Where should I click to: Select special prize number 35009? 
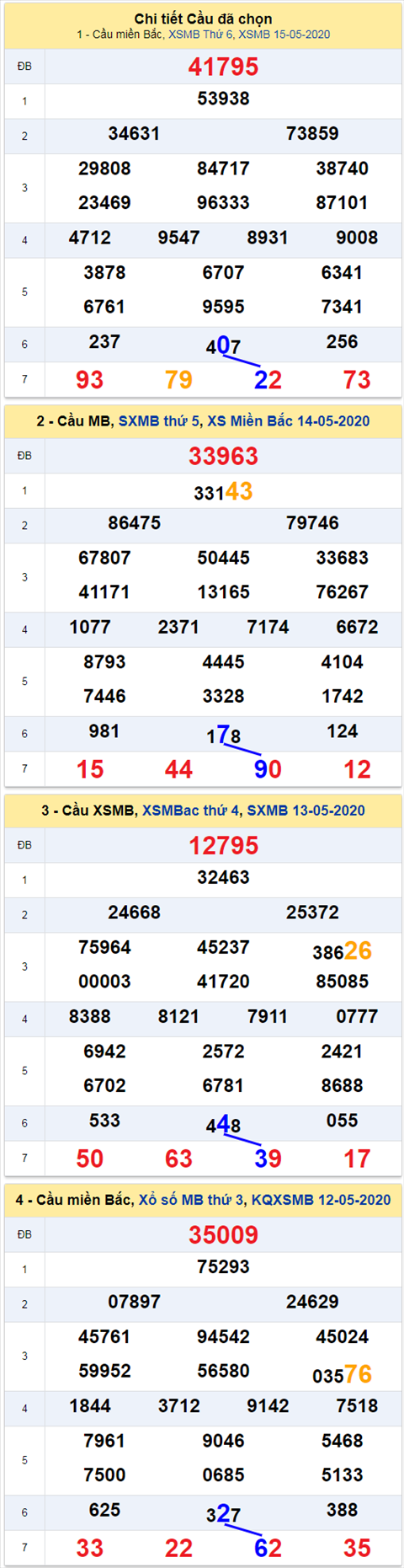(223, 1235)
